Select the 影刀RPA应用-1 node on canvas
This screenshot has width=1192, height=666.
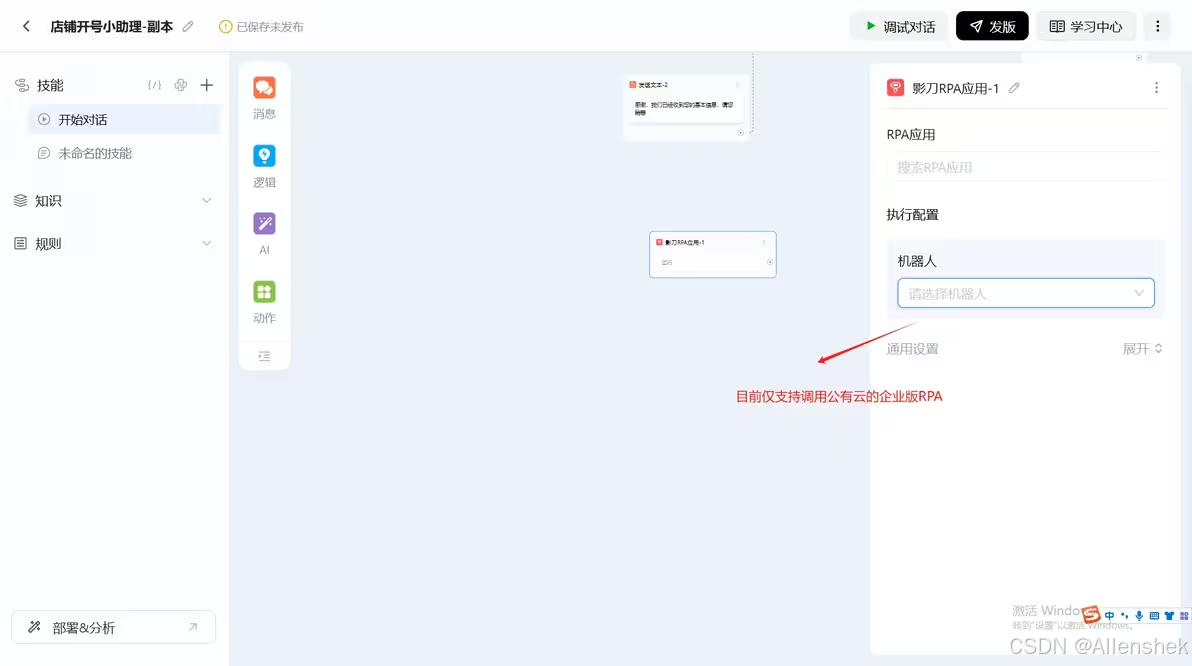click(712, 255)
